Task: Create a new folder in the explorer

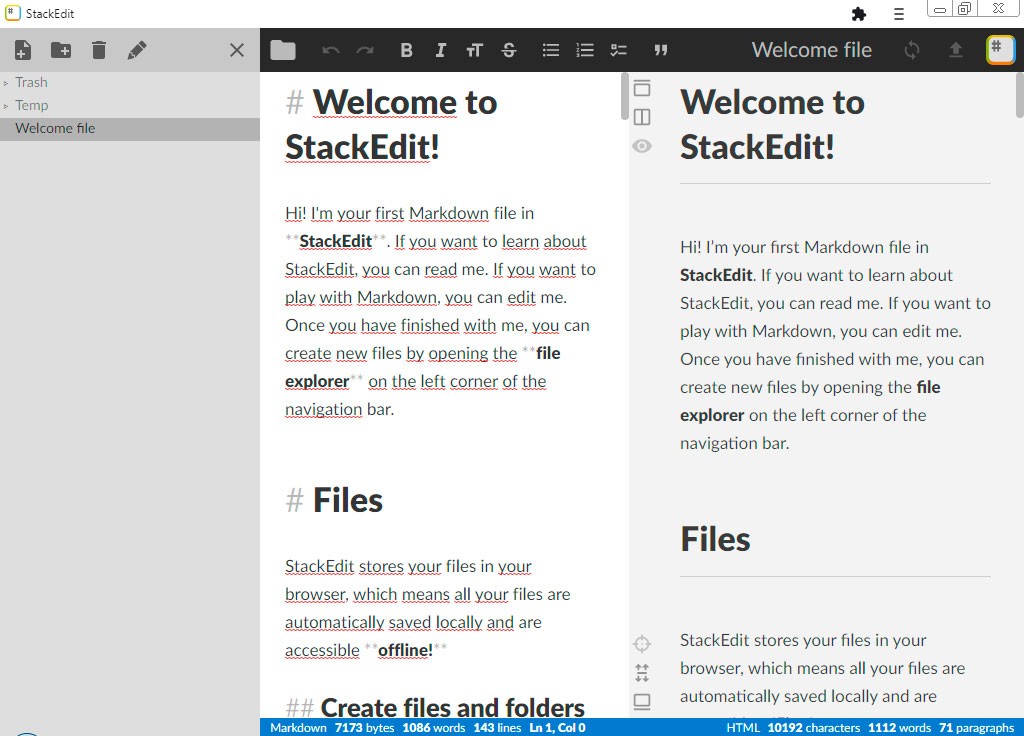Action: click(61, 50)
